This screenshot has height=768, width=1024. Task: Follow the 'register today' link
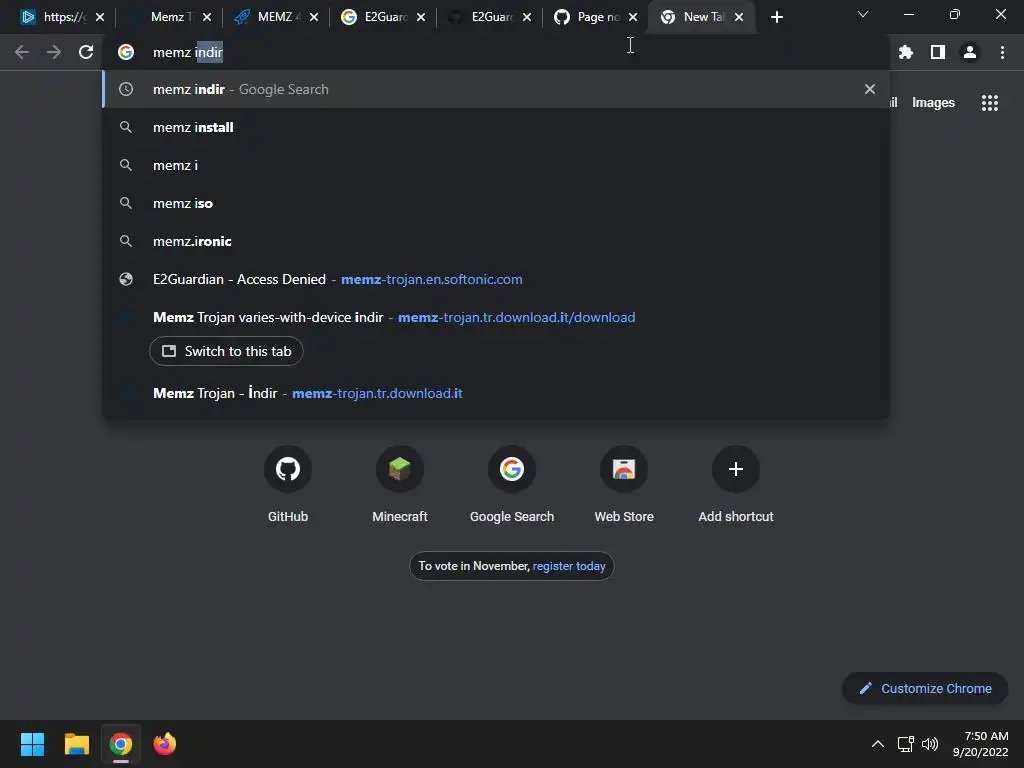click(x=569, y=566)
